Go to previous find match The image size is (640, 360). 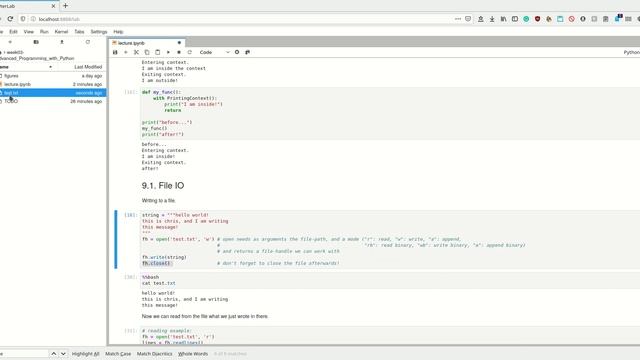[x=53, y=353]
